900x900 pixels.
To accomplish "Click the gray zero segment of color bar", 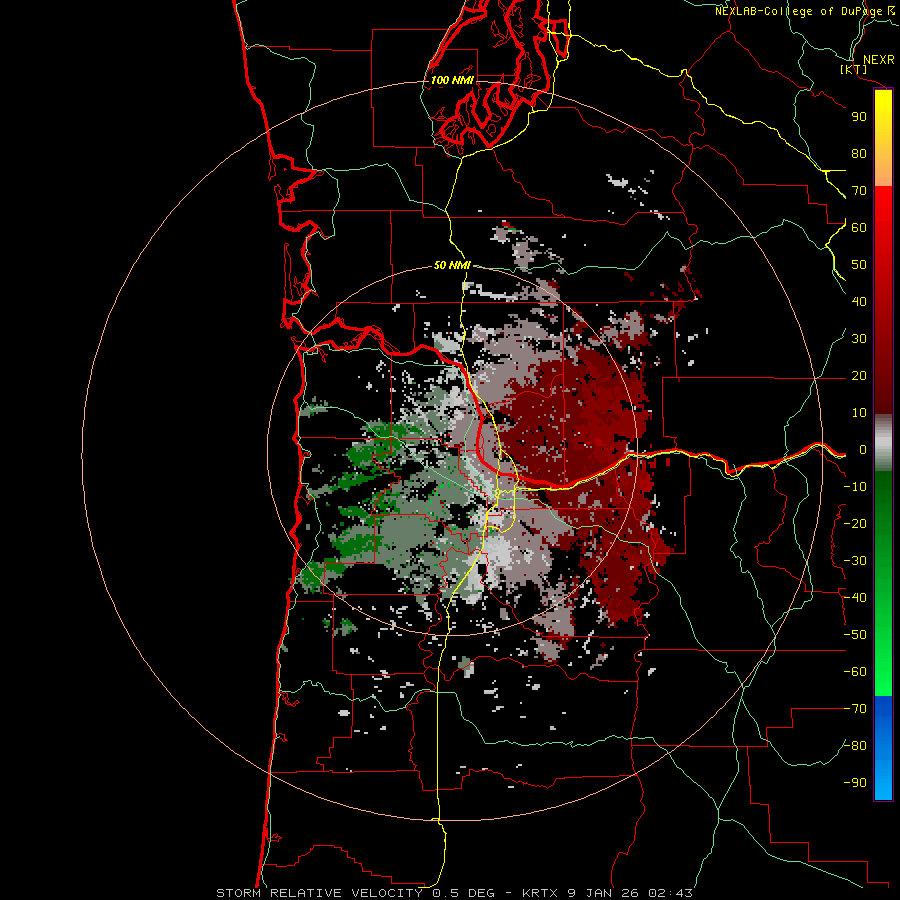I will 883,443.
